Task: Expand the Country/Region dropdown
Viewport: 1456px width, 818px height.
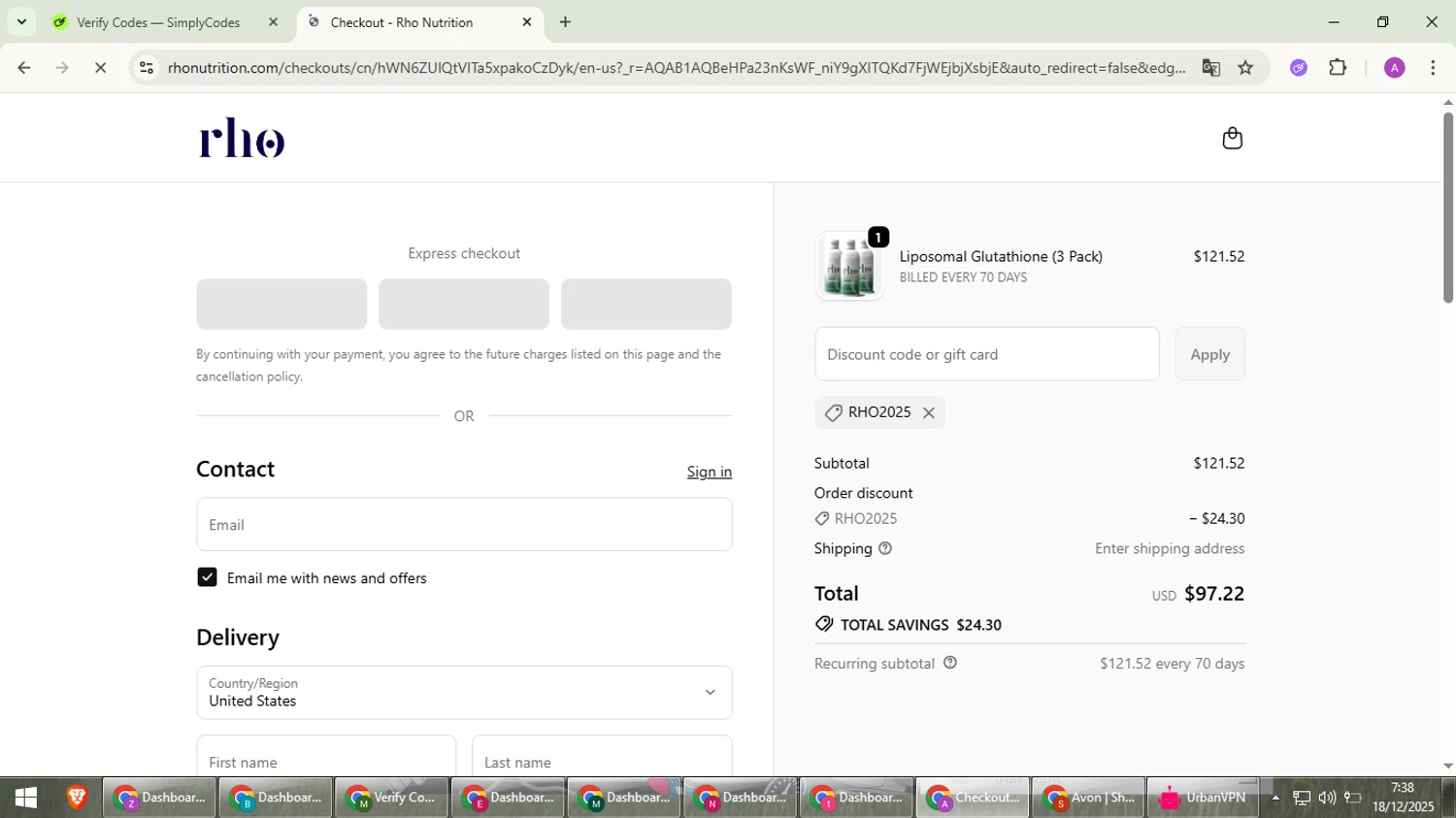Action: [x=464, y=693]
